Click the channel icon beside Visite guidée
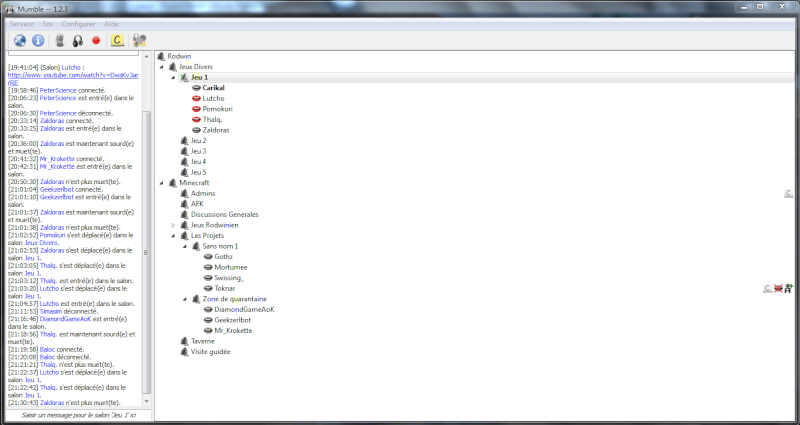Viewport: 800px width, 425px height. [x=184, y=352]
